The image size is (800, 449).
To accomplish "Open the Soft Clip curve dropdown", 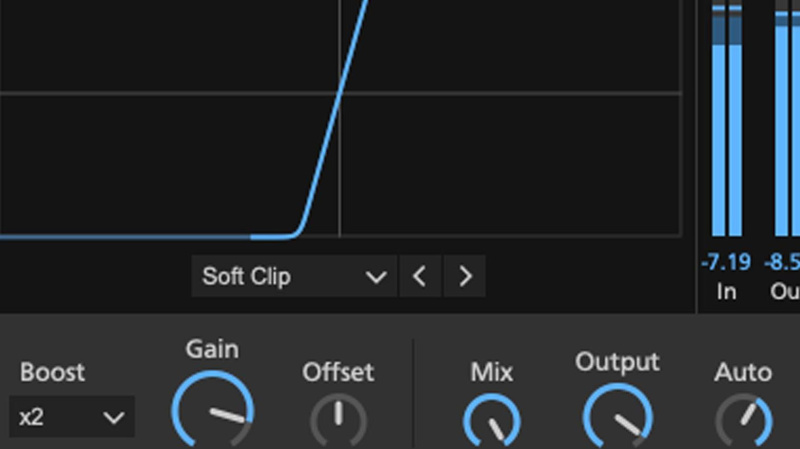I will (x=294, y=276).
